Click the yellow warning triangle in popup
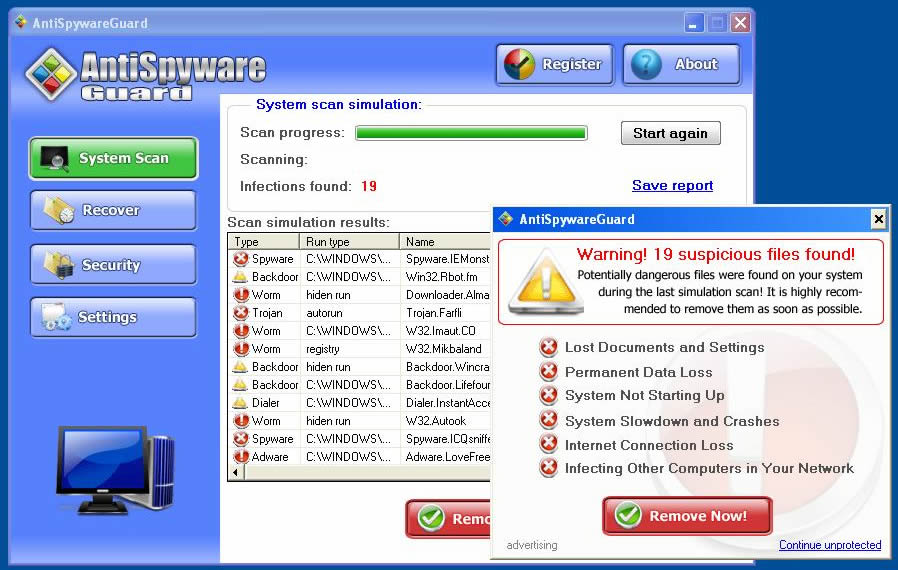Viewport: 898px width, 570px height. [x=546, y=282]
